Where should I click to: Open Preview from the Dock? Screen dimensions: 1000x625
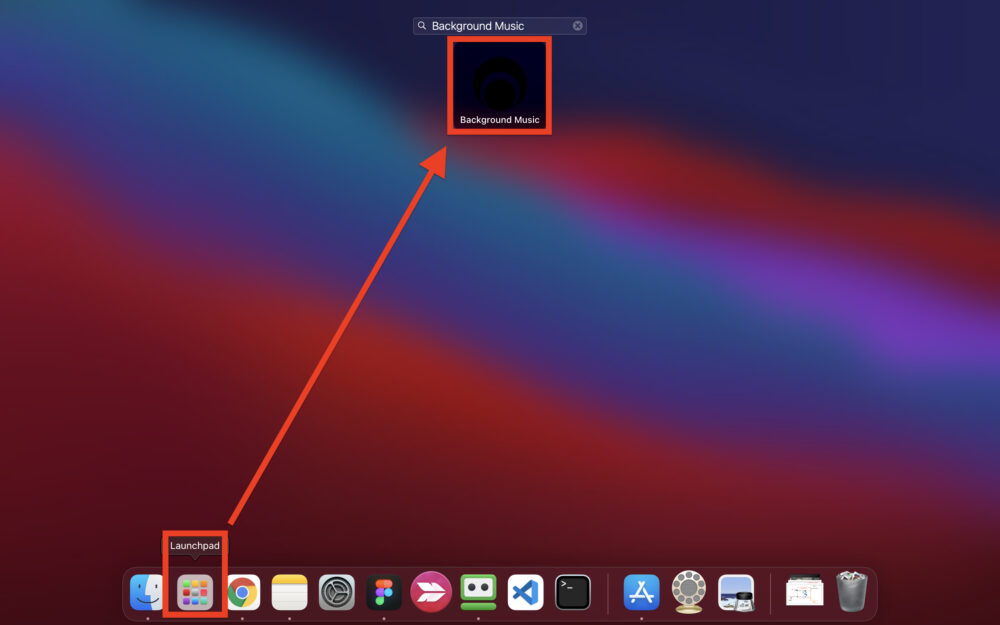(736, 592)
